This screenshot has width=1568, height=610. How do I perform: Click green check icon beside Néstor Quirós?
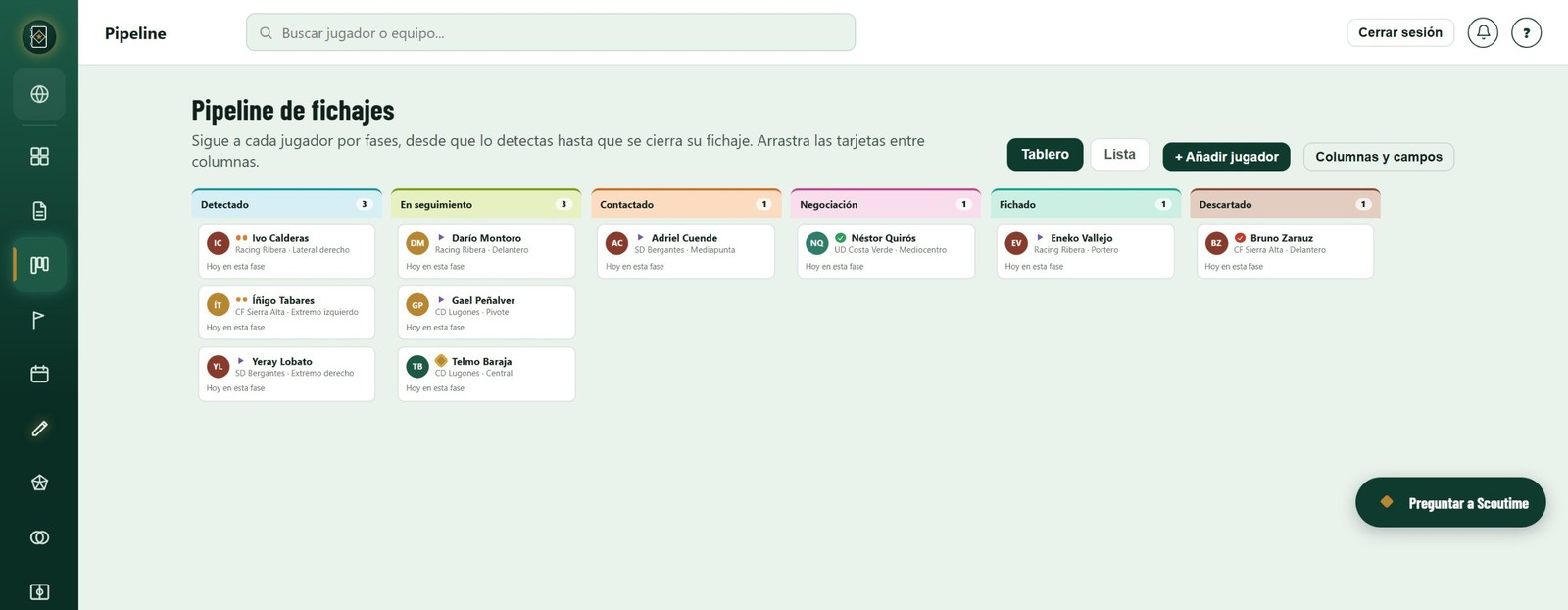[841, 238]
